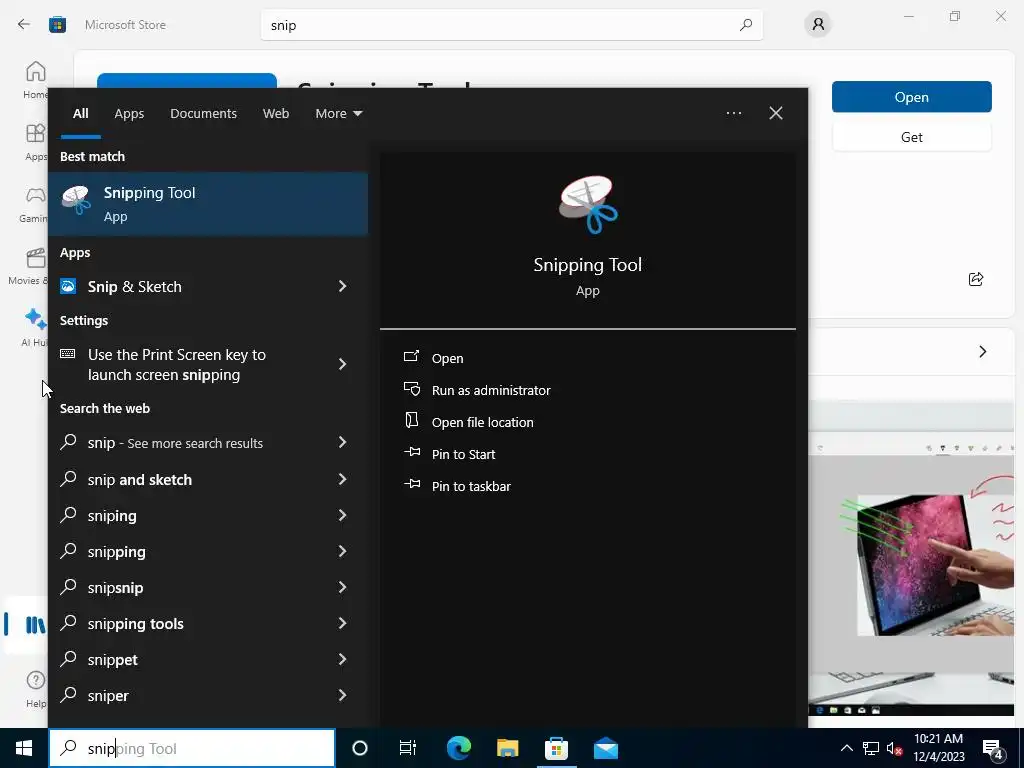Select 'snipping tools' web suggestion
Viewport: 1024px width, 768px height.
pyautogui.click(x=135, y=624)
